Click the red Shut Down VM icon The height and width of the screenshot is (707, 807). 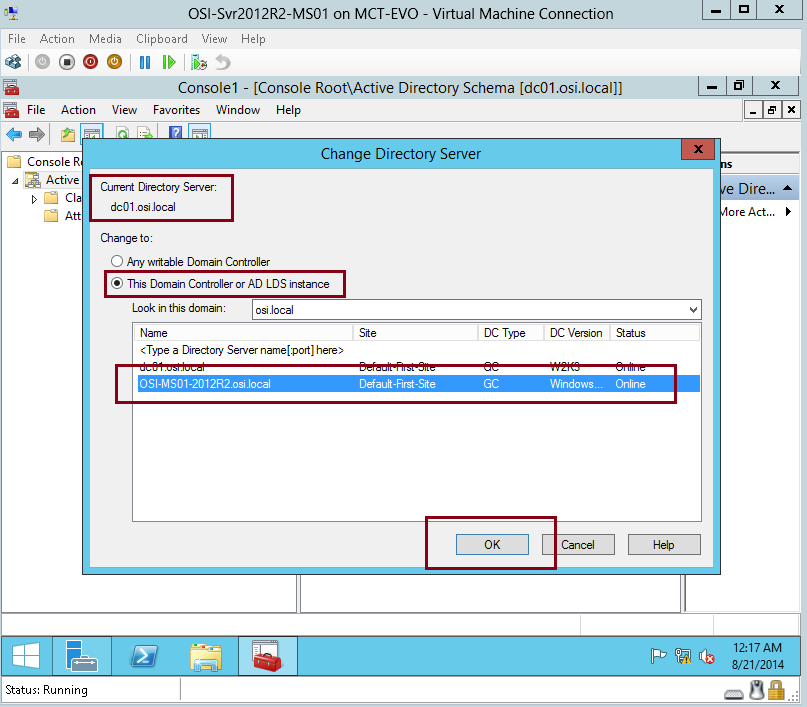click(91, 62)
